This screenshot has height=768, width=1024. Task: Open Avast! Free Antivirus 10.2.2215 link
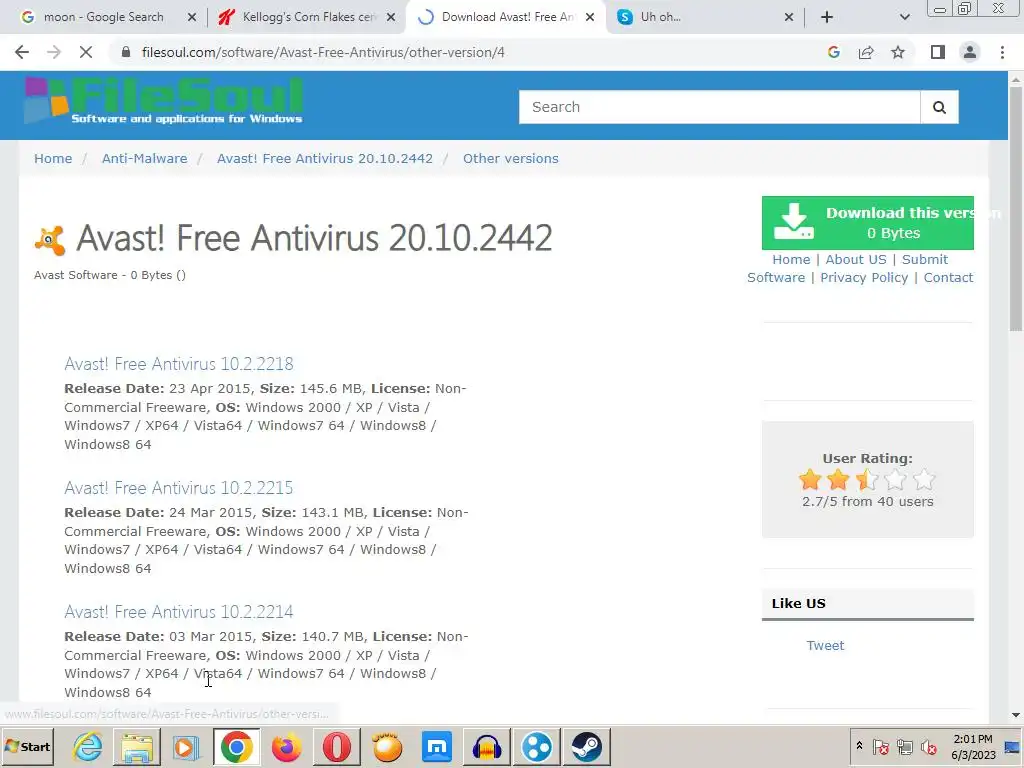click(179, 488)
